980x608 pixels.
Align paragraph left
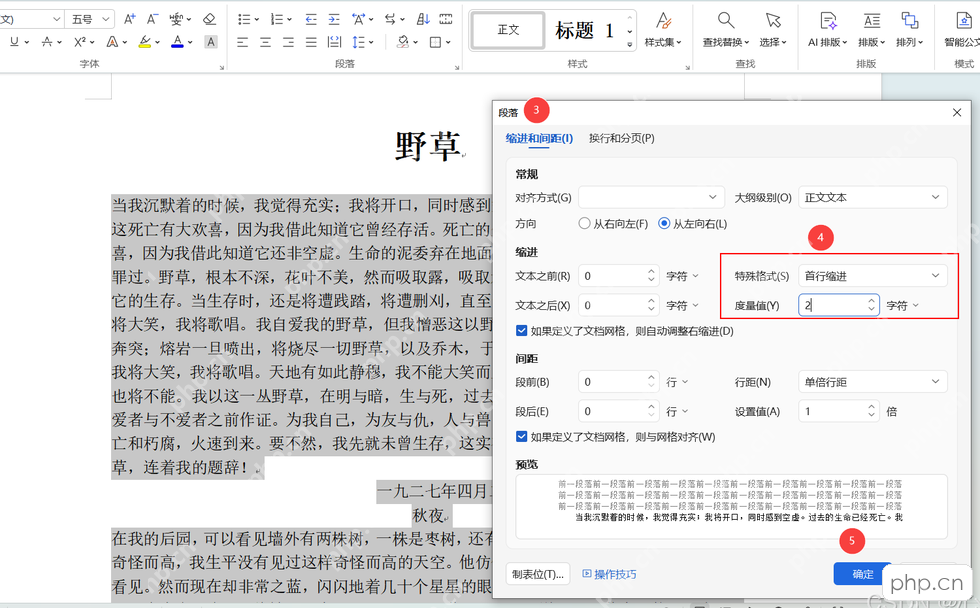coord(242,42)
